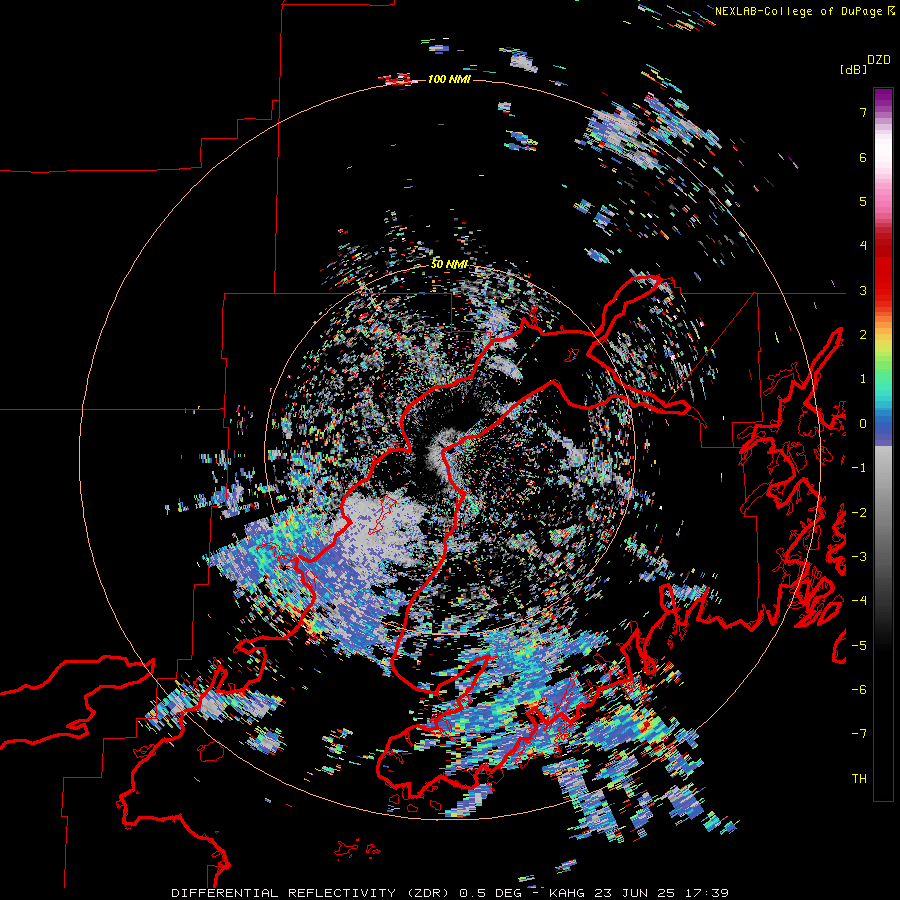Select the -1 scale value
This screenshot has width=900, height=900.
point(859,468)
